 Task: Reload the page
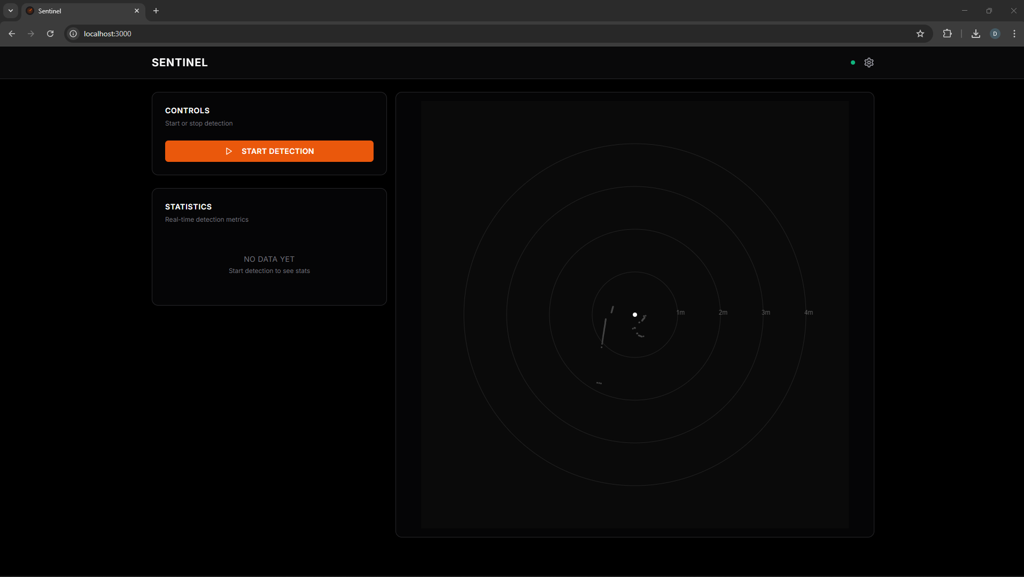50,34
